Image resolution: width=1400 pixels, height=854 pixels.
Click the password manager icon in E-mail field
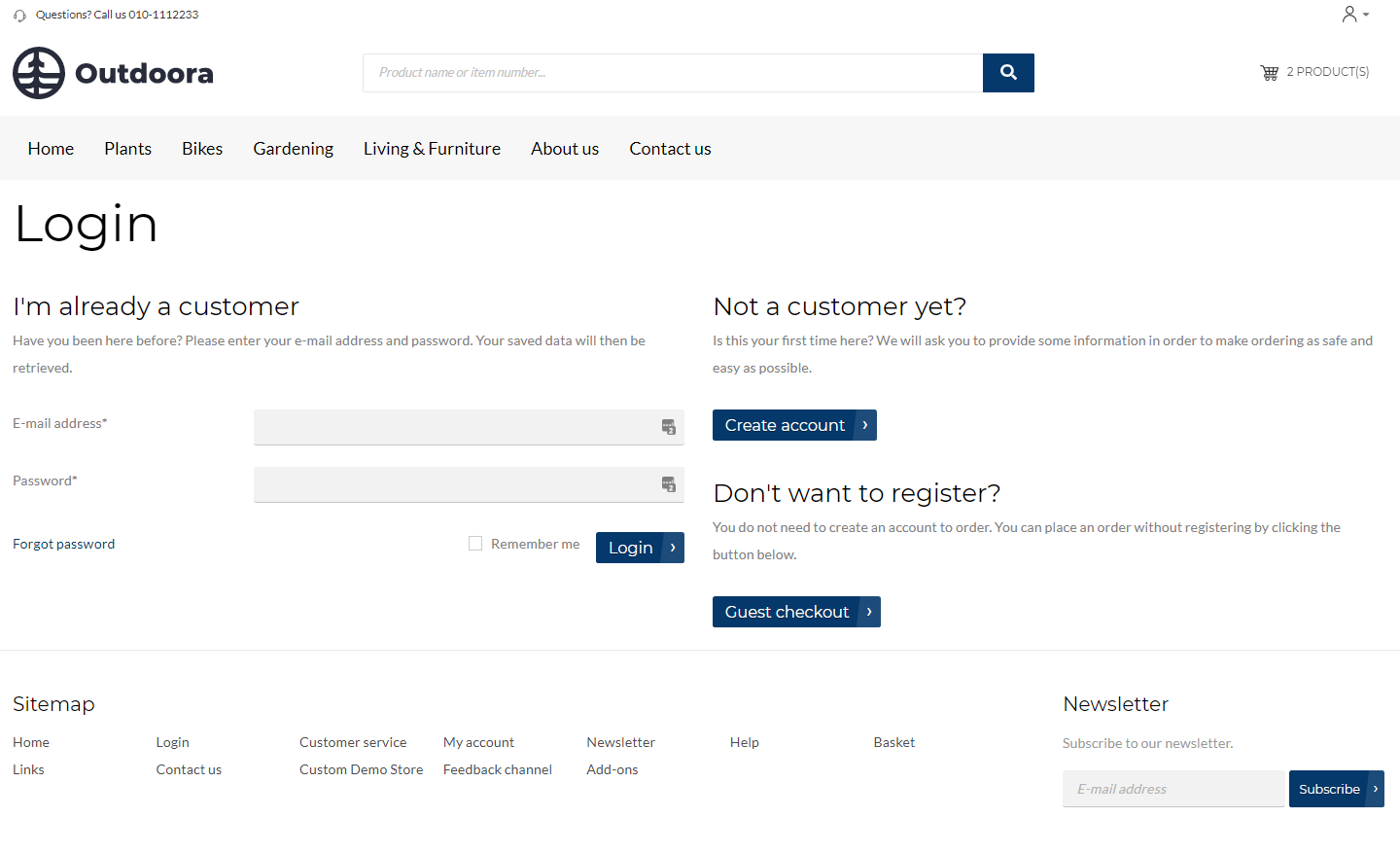[669, 427]
